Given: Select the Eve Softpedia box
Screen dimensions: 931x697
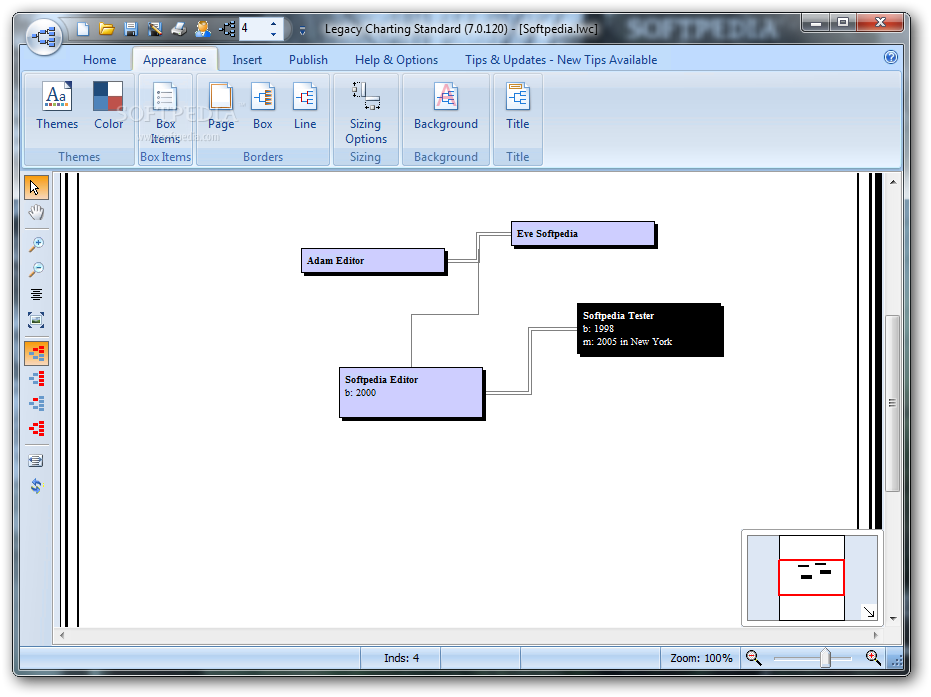Looking at the screenshot, I should coord(583,234).
